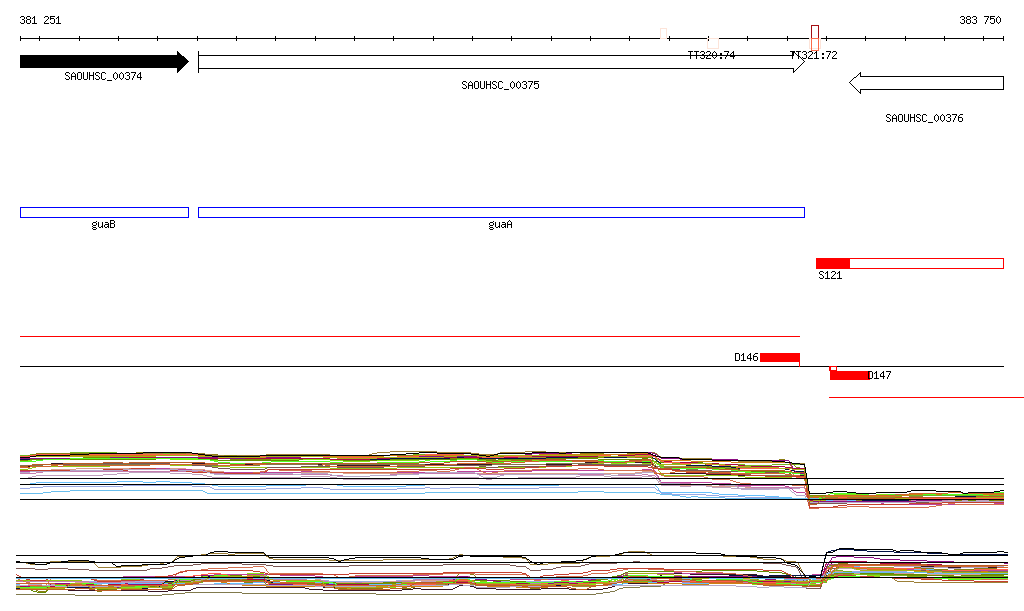Click the solid red D147 segment block
The height and width of the screenshot is (611, 1024).
[x=849, y=375]
